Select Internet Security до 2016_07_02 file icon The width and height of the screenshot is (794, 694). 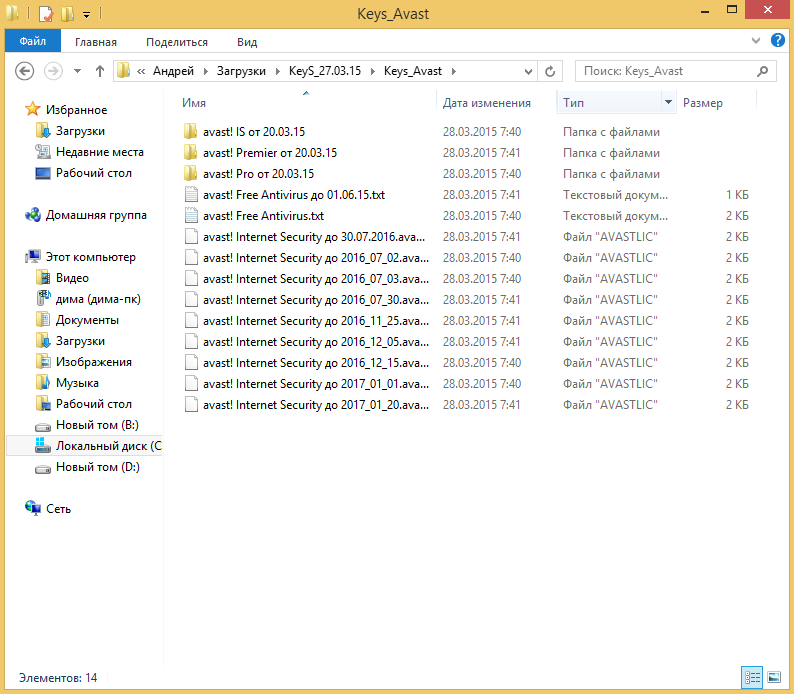pos(191,258)
